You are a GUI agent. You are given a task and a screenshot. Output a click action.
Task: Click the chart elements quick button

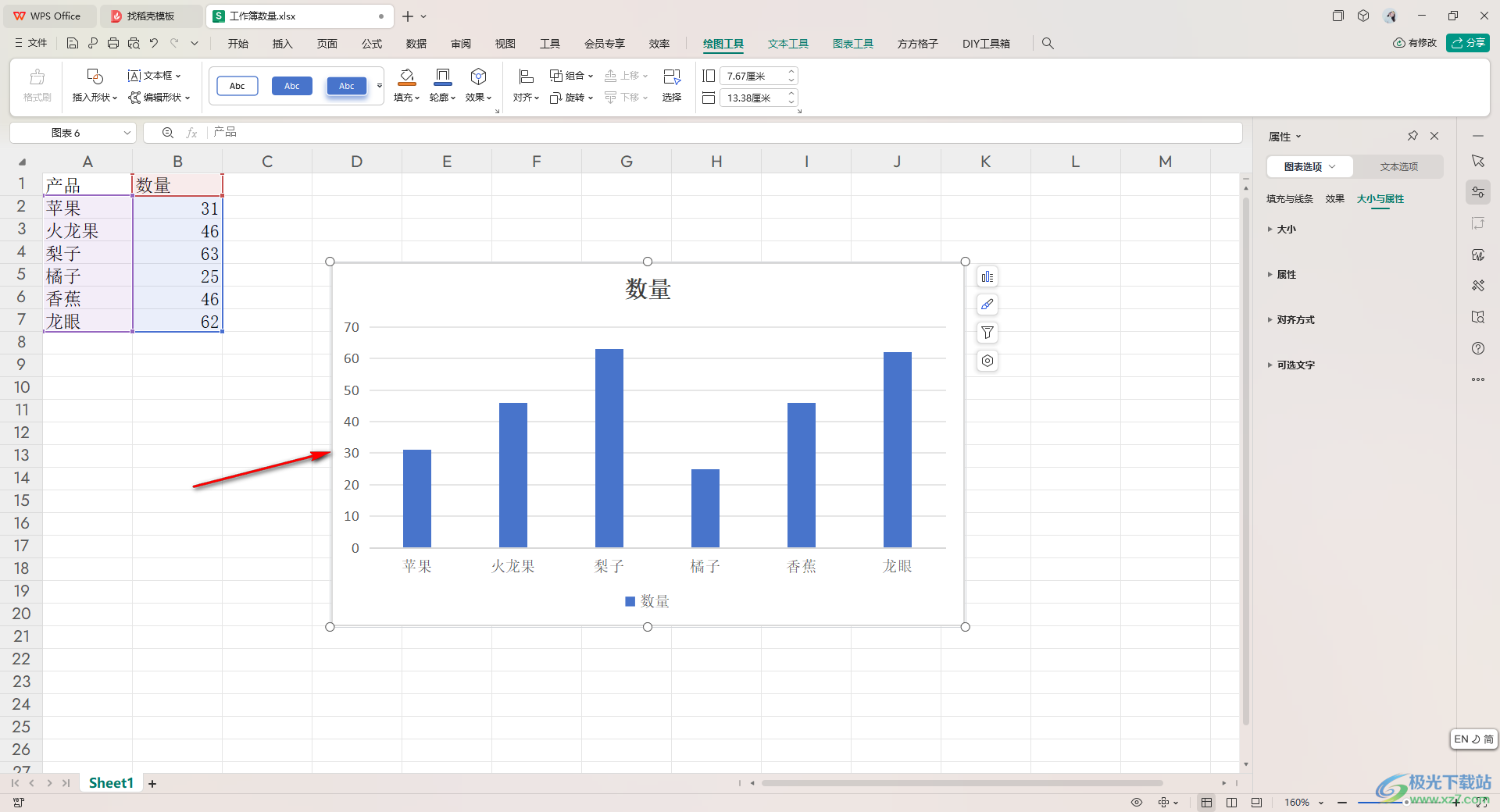[x=987, y=277]
